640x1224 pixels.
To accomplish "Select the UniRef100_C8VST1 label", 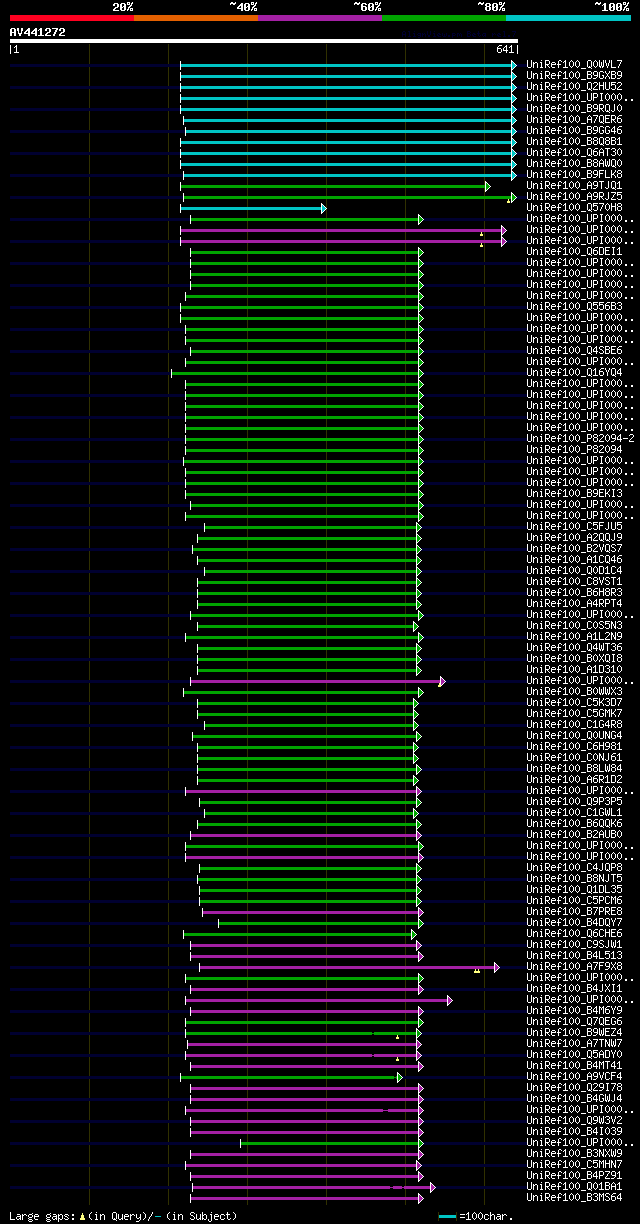I will click(x=574, y=581).
